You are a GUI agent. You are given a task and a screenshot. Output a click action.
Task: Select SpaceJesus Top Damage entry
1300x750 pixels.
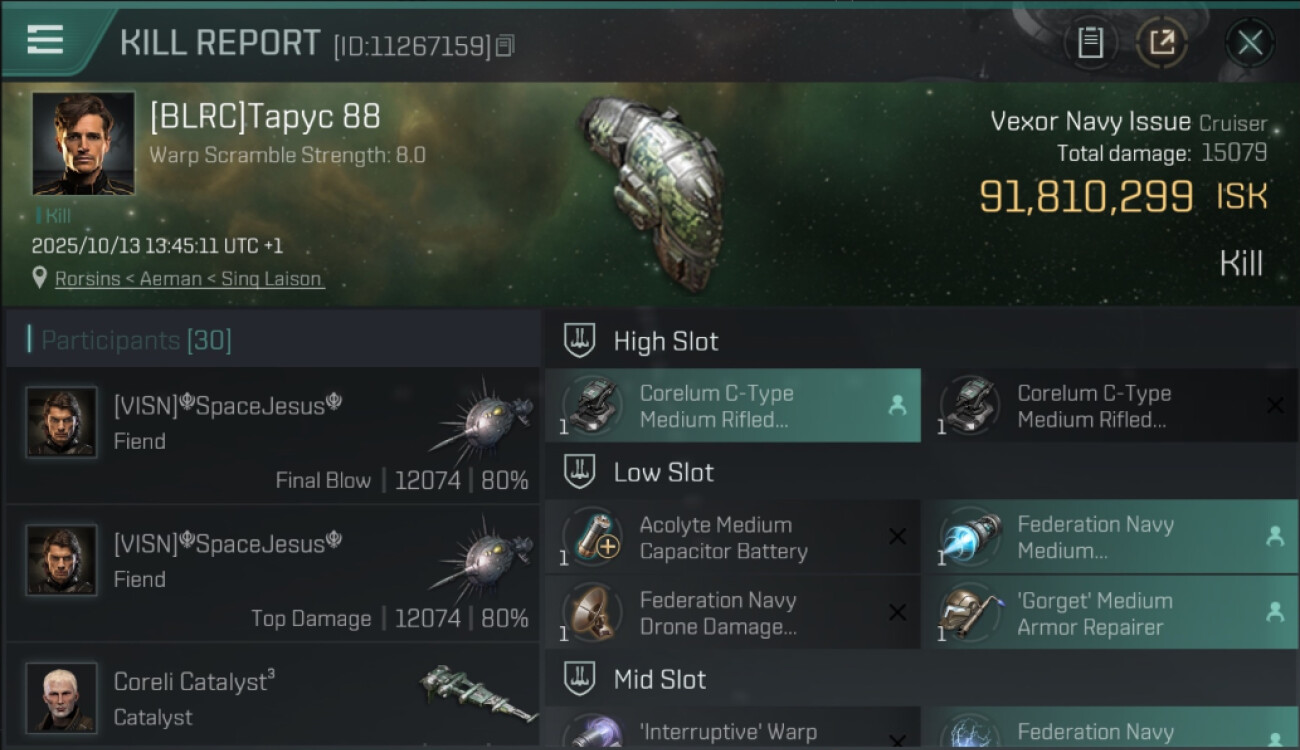click(272, 573)
